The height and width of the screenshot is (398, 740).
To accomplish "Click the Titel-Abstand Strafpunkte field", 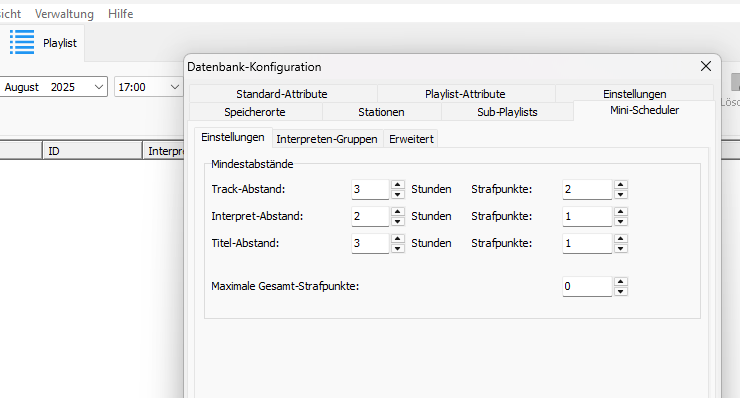I will 587,243.
